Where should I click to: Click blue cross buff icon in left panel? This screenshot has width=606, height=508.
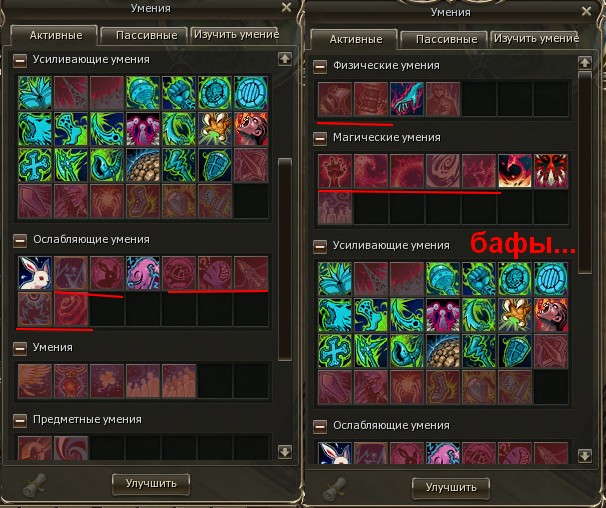tap(35, 165)
